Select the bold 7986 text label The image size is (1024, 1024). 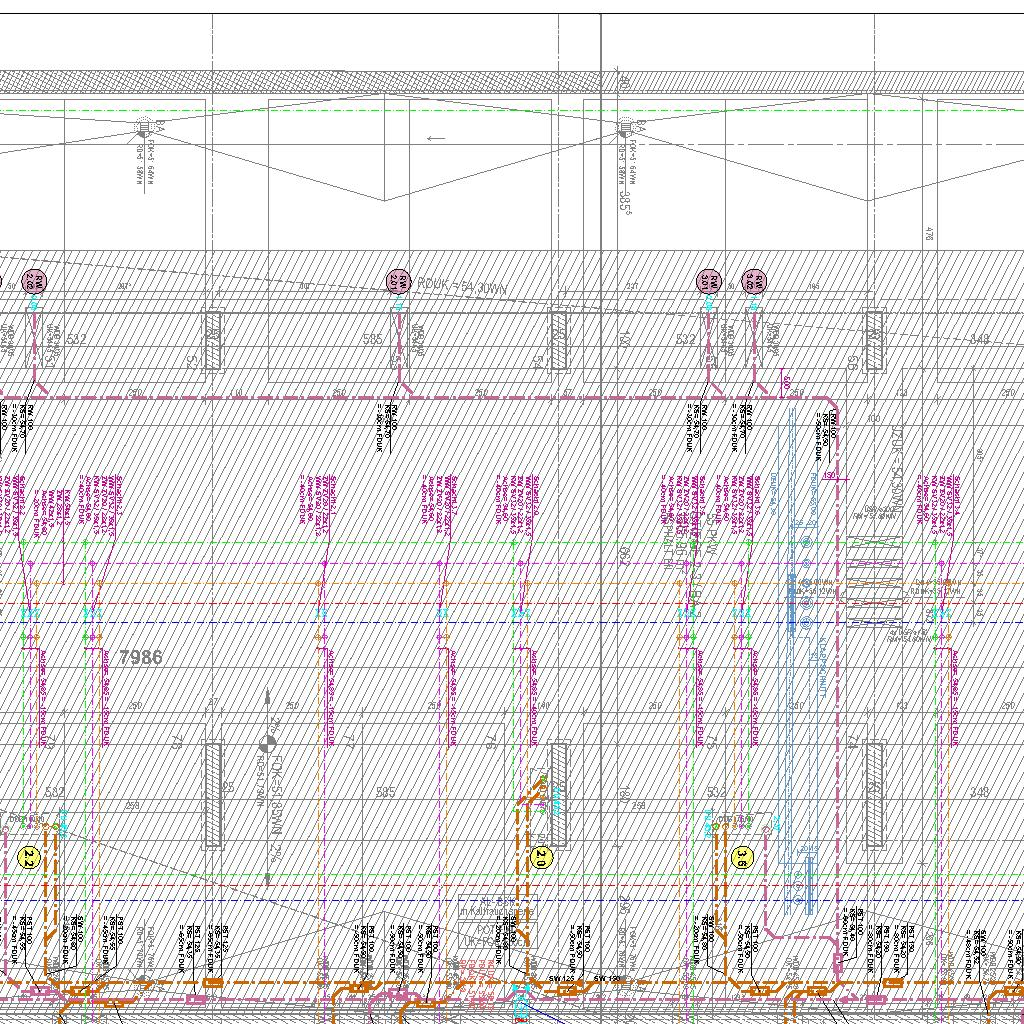pos(140,657)
